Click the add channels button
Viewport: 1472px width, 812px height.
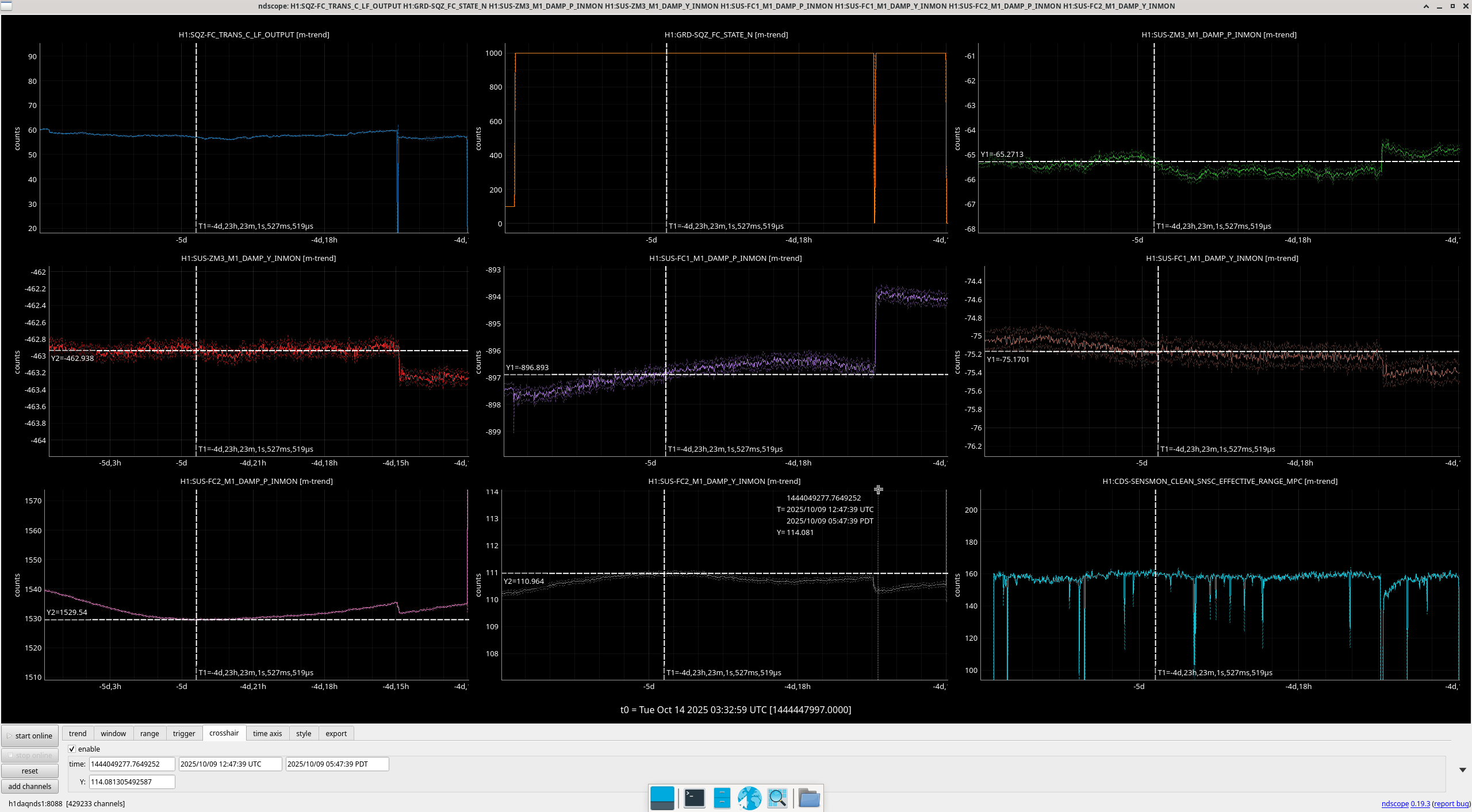30,786
